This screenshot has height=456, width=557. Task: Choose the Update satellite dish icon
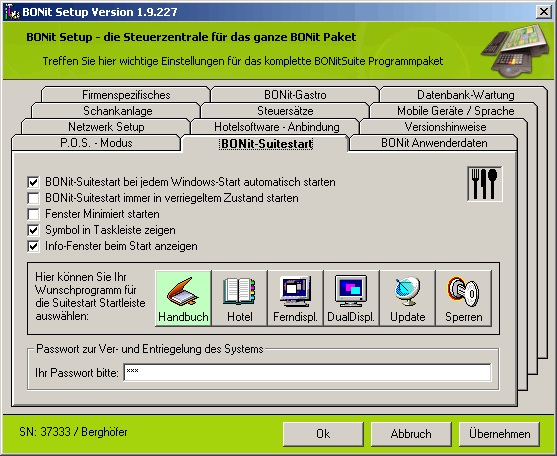point(407,298)
